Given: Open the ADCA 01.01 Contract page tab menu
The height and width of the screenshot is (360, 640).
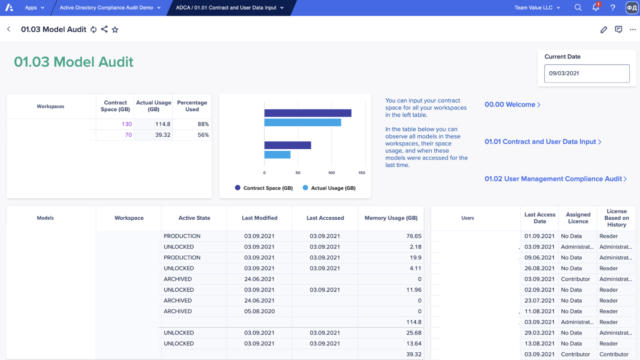Looking at the screenshot, I should [230, 8].
